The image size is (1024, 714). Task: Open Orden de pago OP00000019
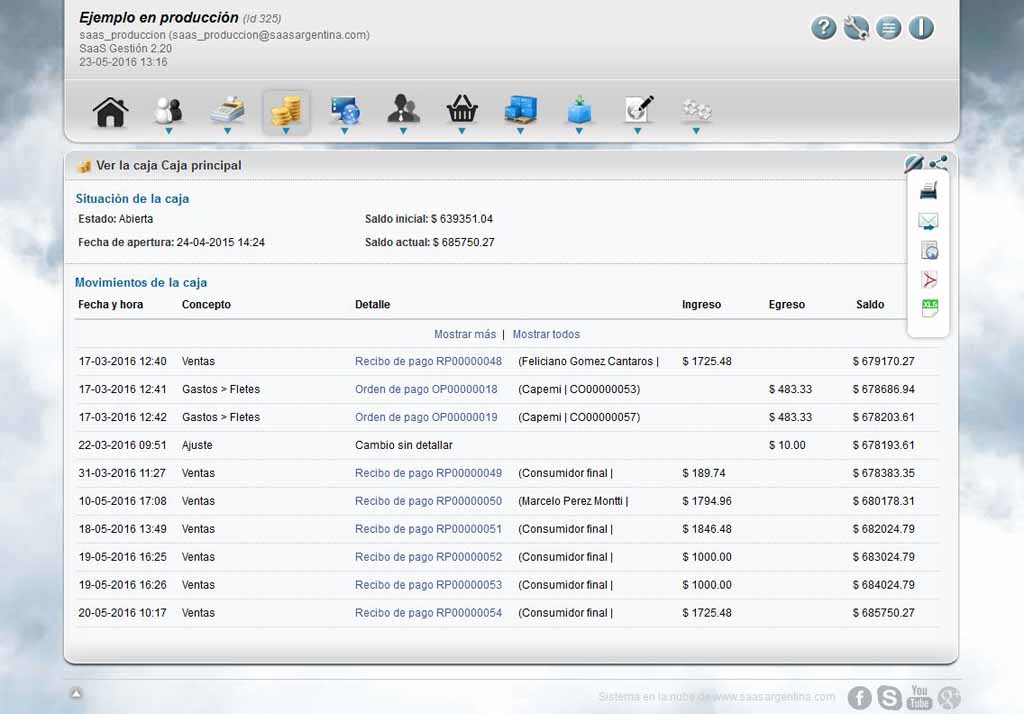426,417
